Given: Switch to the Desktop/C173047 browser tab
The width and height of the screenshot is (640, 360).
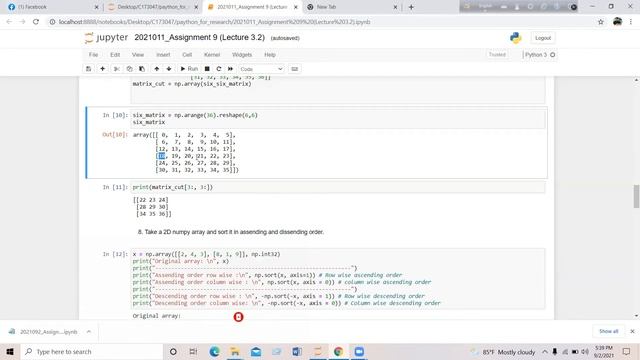Looking at the screenshot, I should click(x=152, y=7).
